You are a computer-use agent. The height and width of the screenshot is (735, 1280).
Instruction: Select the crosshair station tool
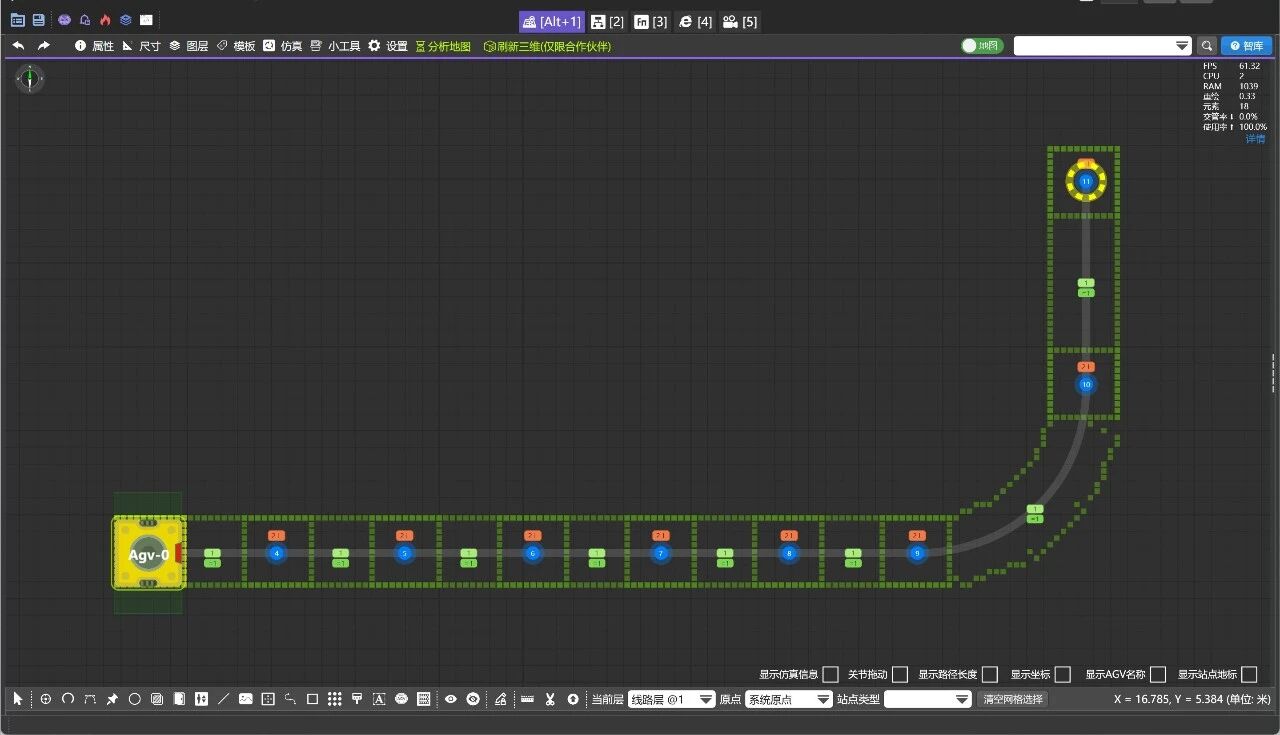point(45,699)
